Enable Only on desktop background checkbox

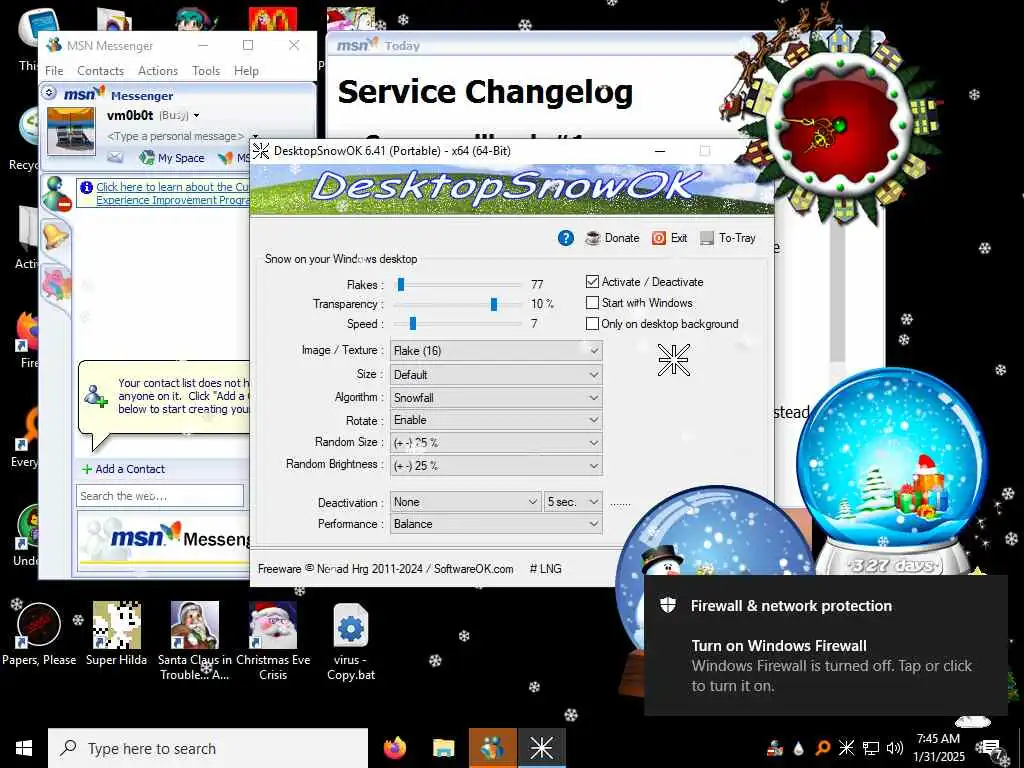[x=592, y=323]
